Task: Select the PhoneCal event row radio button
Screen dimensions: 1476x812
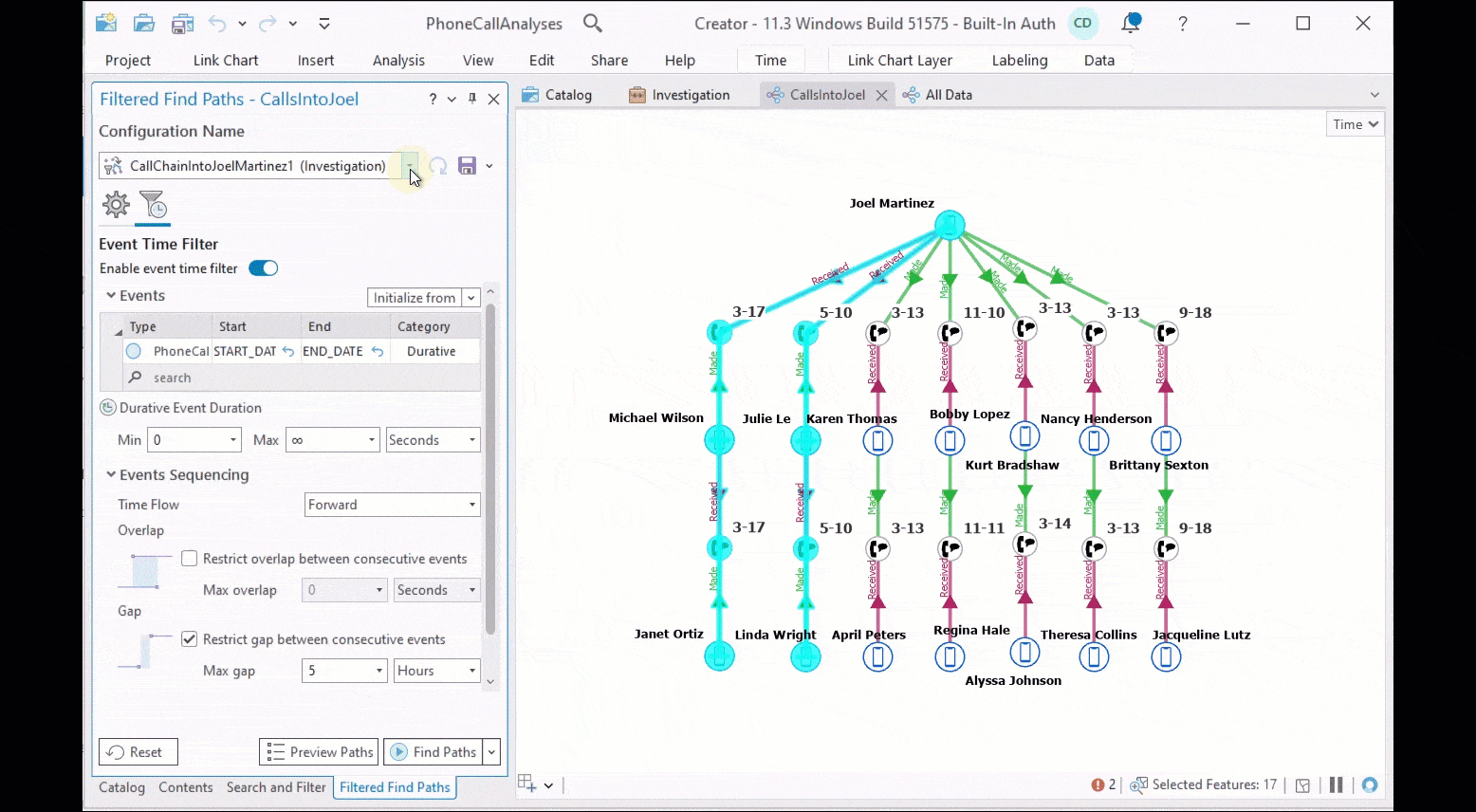Action: [x=134, y=351]
